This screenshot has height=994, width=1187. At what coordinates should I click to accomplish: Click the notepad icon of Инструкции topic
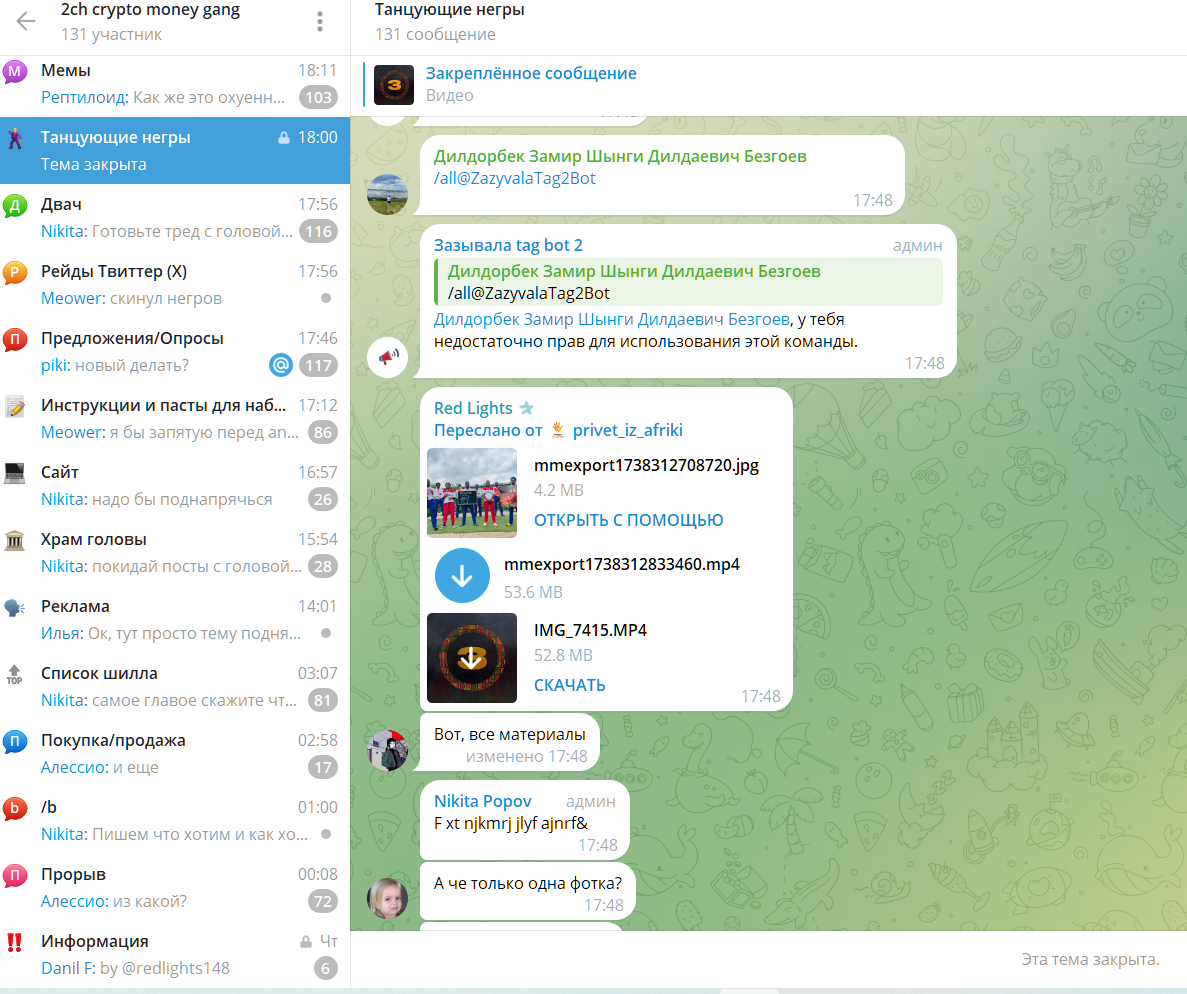[x=15, y=406]
